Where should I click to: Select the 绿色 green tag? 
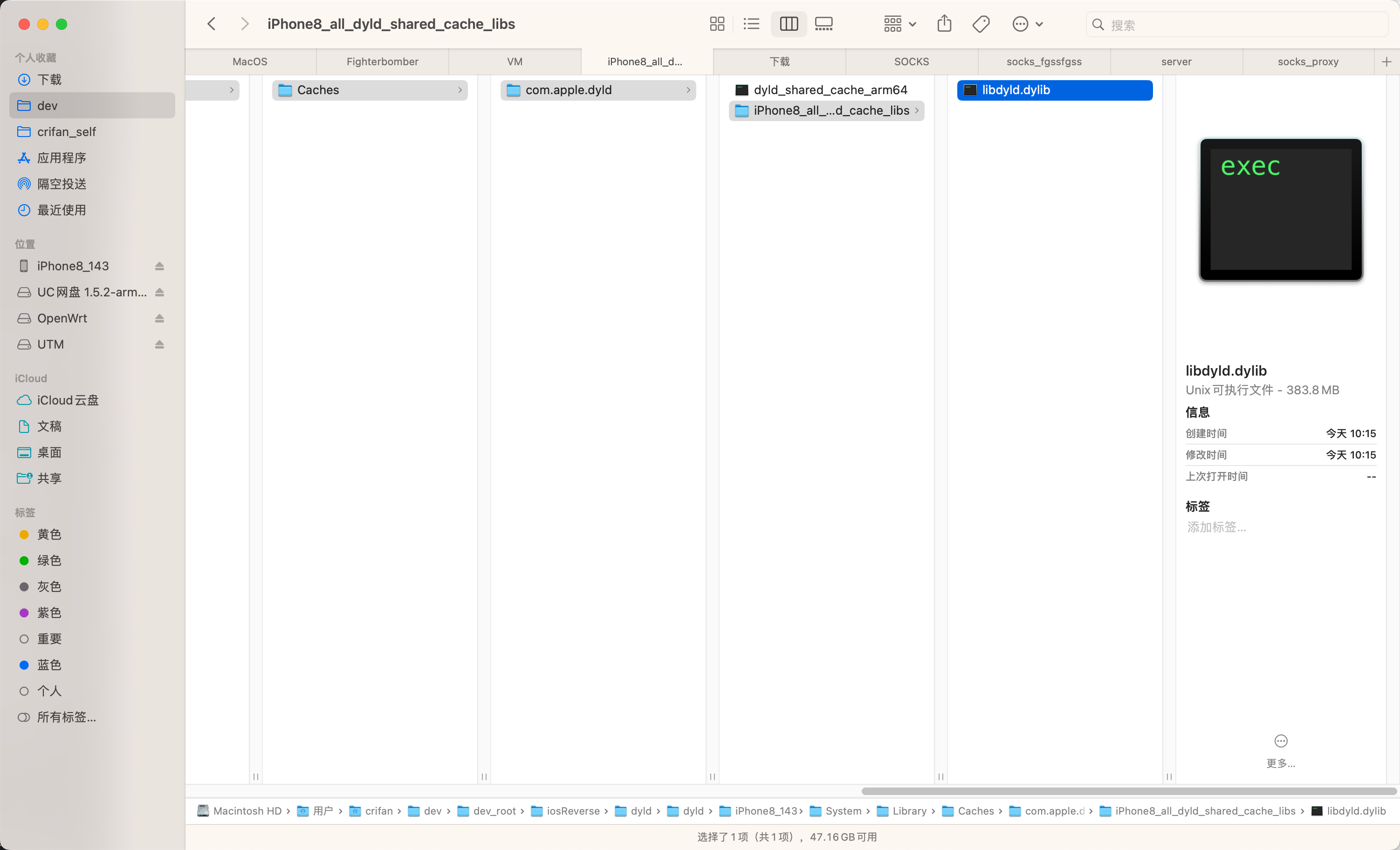(92, 560)
